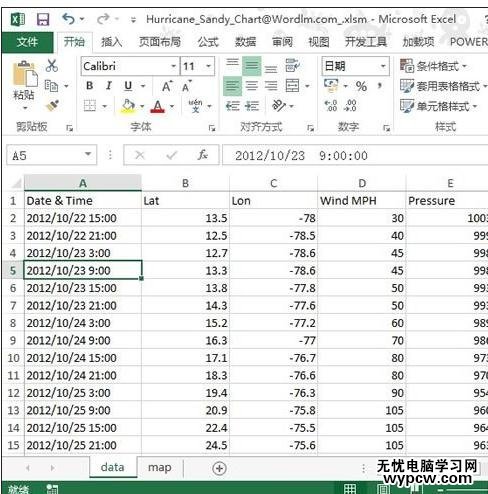Open the 日期 number format dropdown
Image resolution: width=488 pixels, height=494 pixels.
pyautogui.click(x=383, y=66)
